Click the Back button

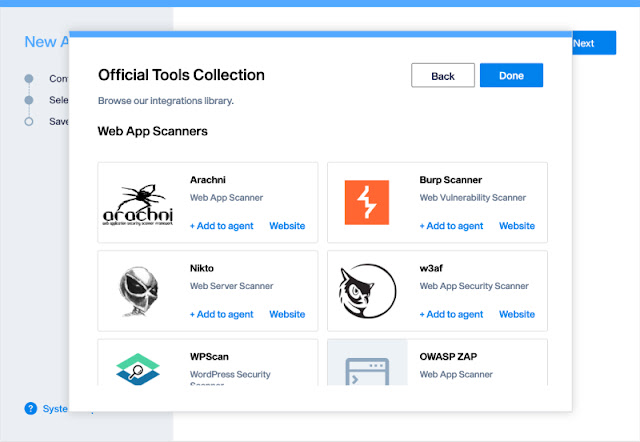tap(443, 75)
